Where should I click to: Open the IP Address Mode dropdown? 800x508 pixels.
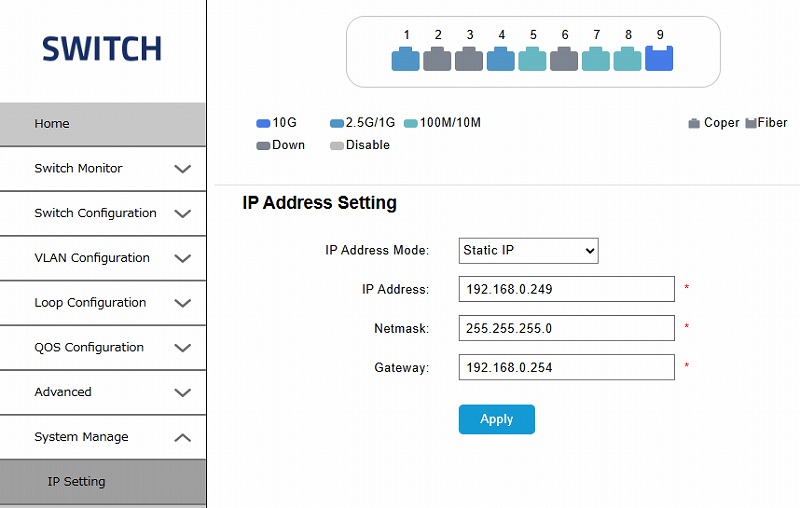point(529,250)
